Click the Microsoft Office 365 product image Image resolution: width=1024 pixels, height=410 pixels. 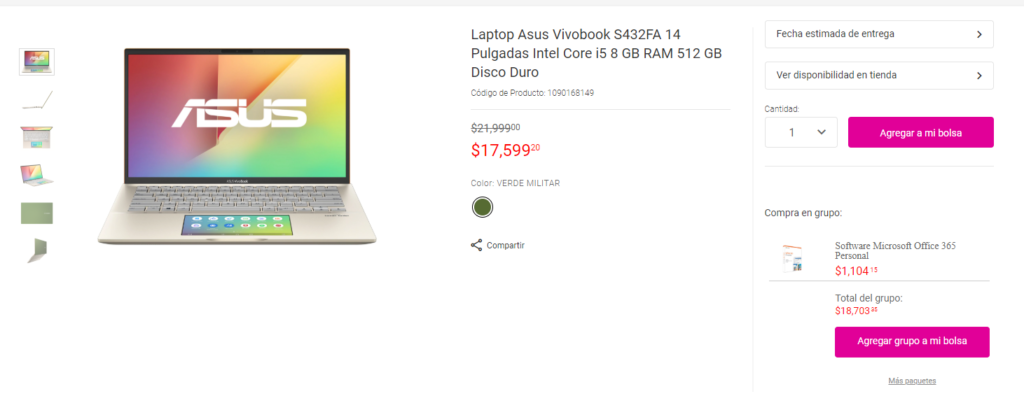coord(792,259)
